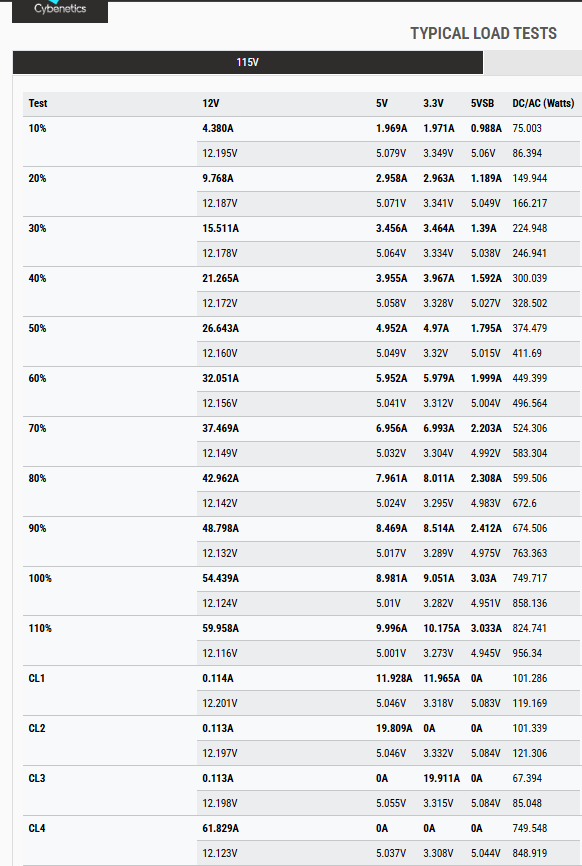Select the 115V tab
Screen dimensions: 582x866
point(247,62)
